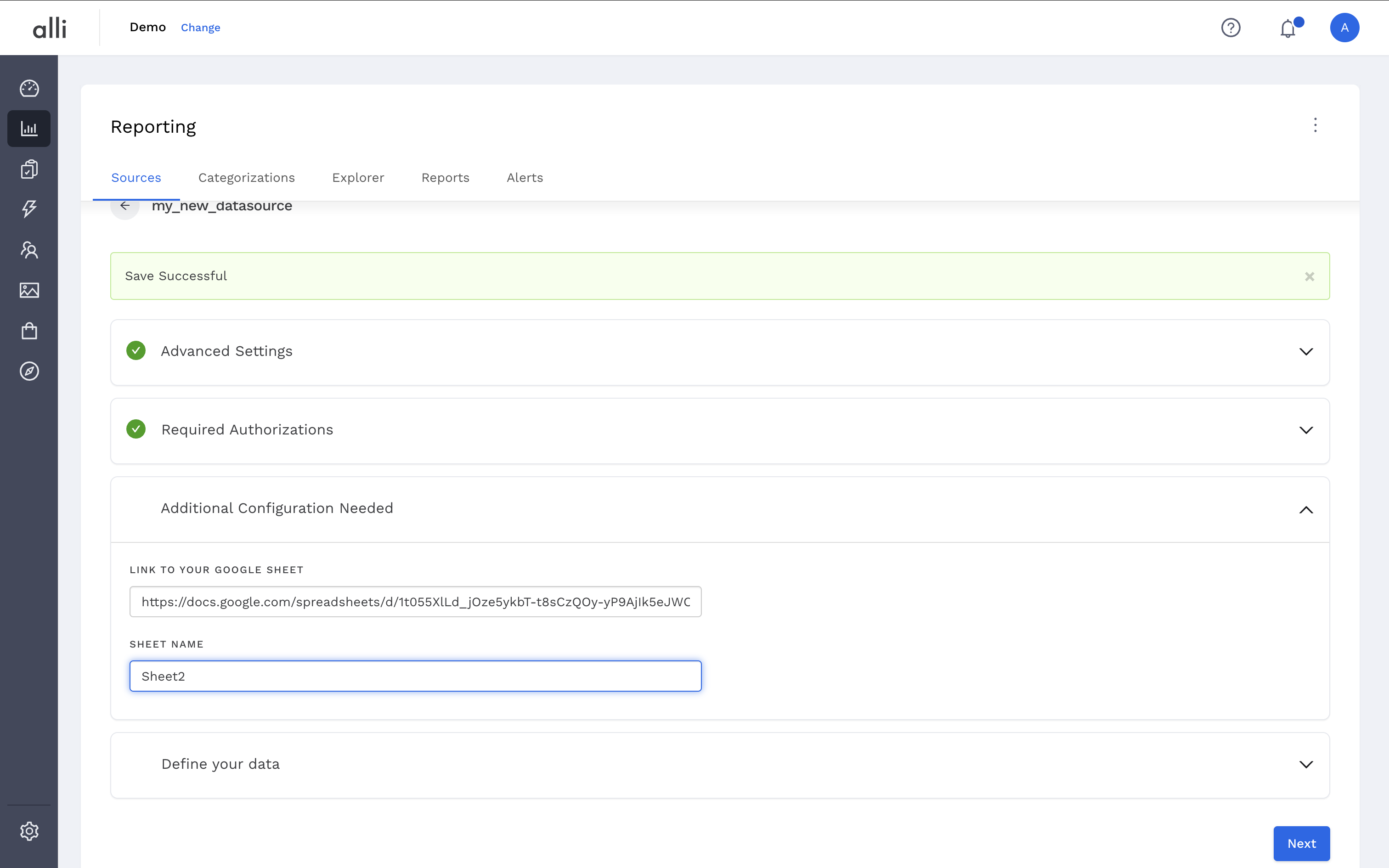Click the lightning bolt sidebar icon
Viewport: 1389px width, 868px height.
pyautogui.click(x=29, y=209)
